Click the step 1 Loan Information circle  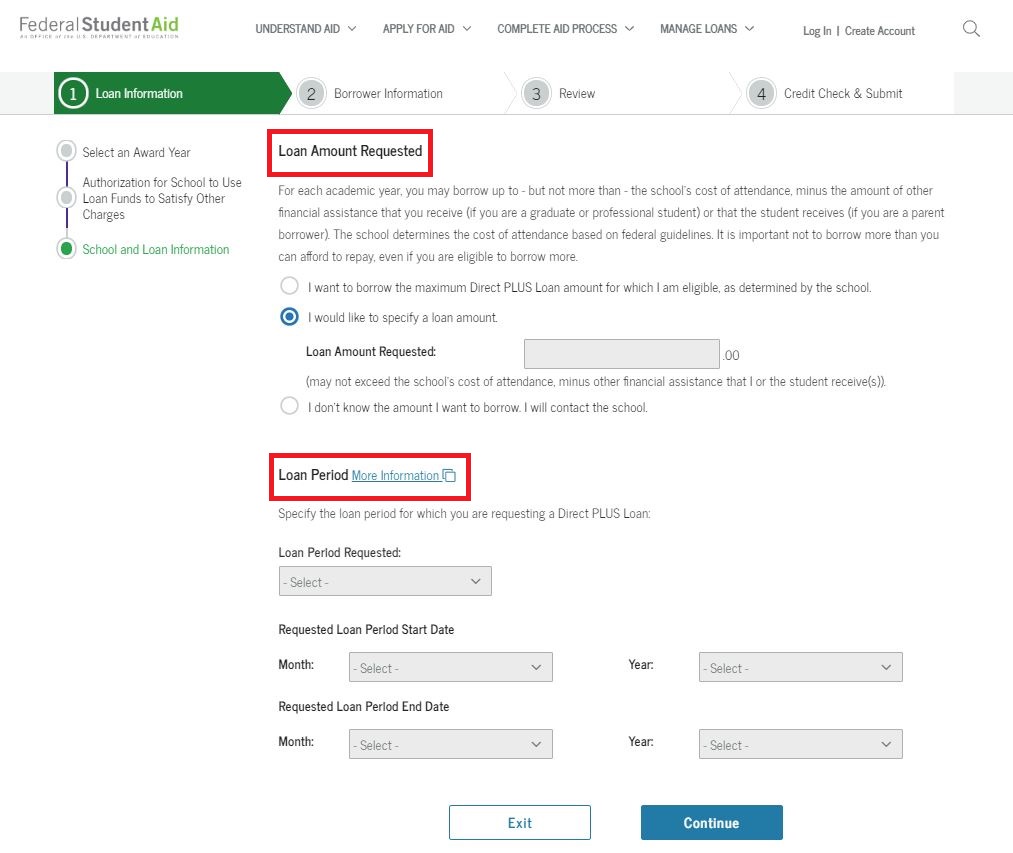click(73, 94)
